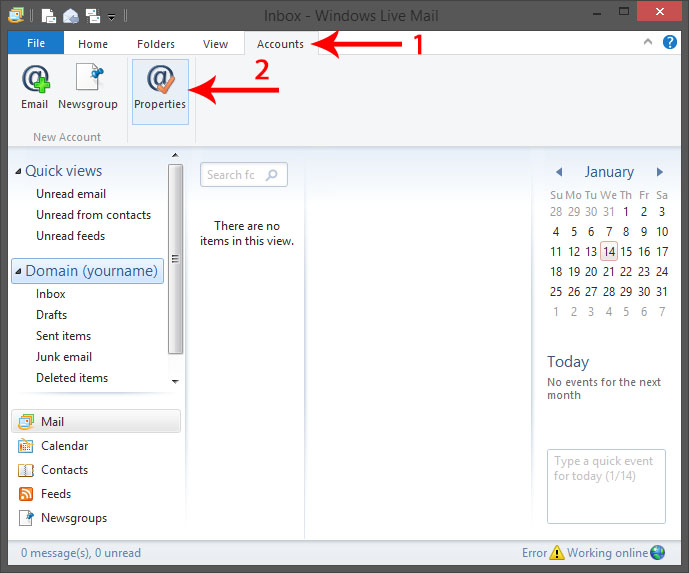Open Unread email quick view

tap(71, 194)
